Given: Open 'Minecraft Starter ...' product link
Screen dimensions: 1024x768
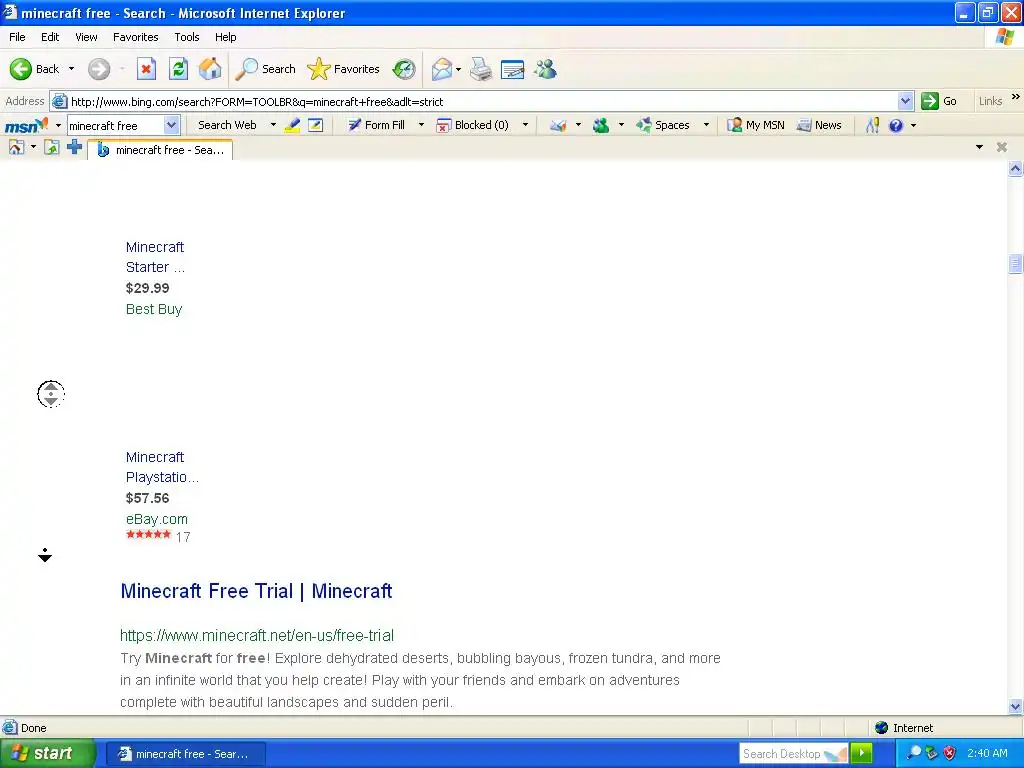Looking at the screenshot, I should (155, 257).
